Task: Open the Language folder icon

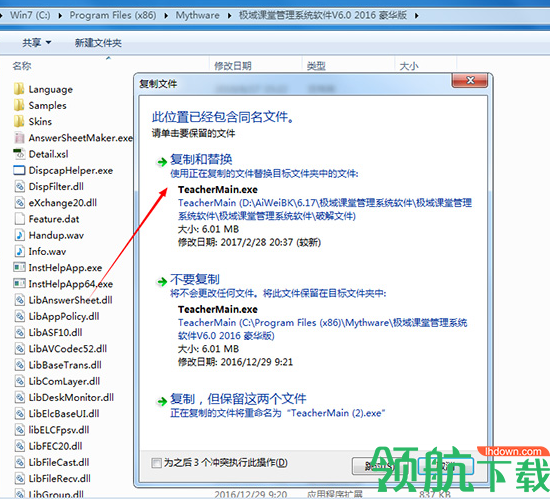Action: (19, 89)
